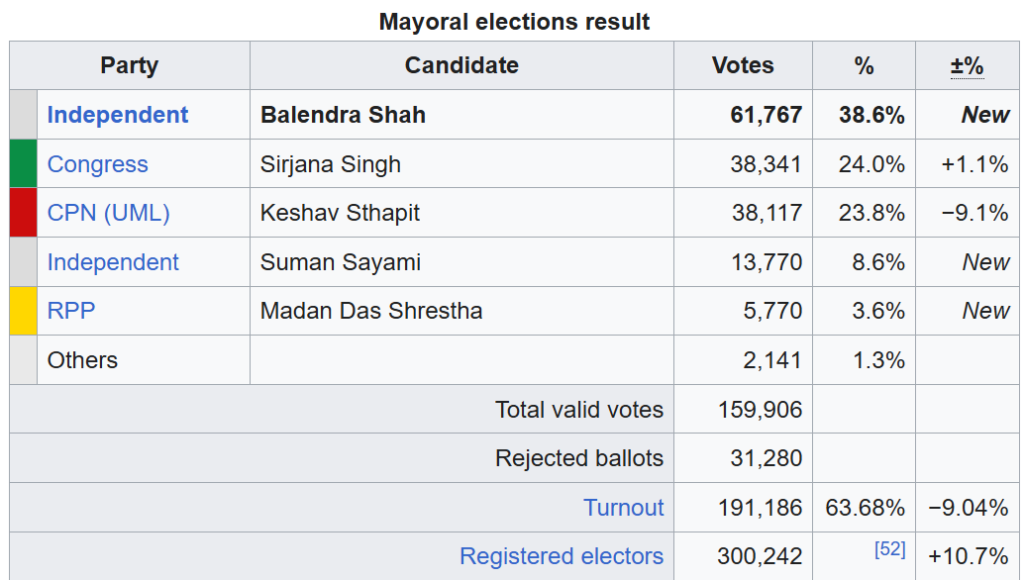Click Suman Sayami's Independent party link

112,262
